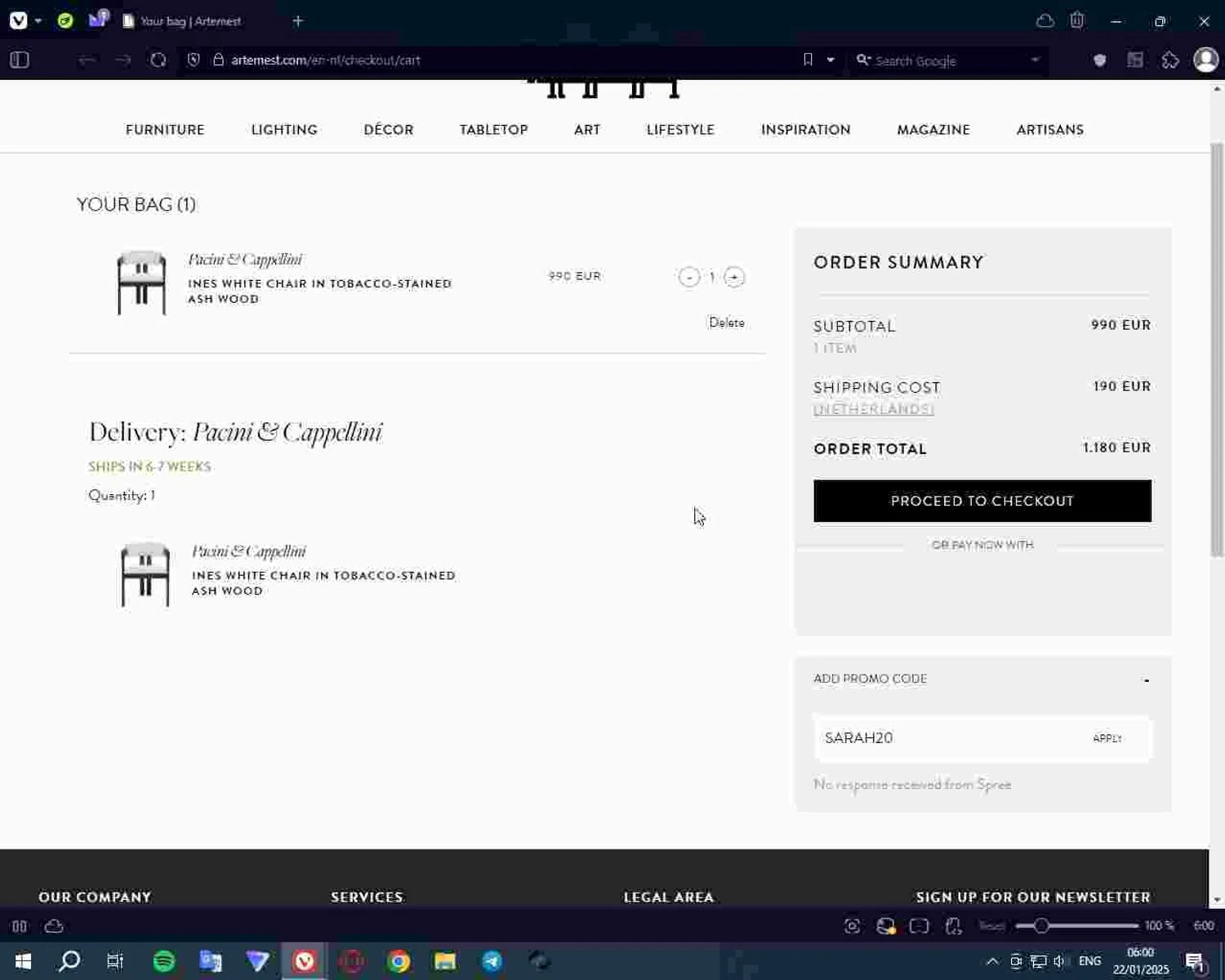Image resolution: width=1225 pixels, height=980 pixels.
Task: Adjust the page zoom slider
Action: point(1076,926)
